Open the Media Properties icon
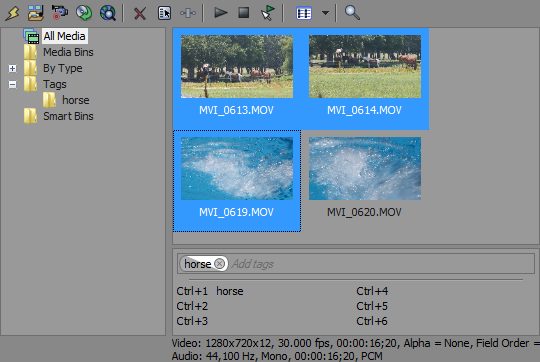This screenshot has width=540, height=362. [164, 13]
